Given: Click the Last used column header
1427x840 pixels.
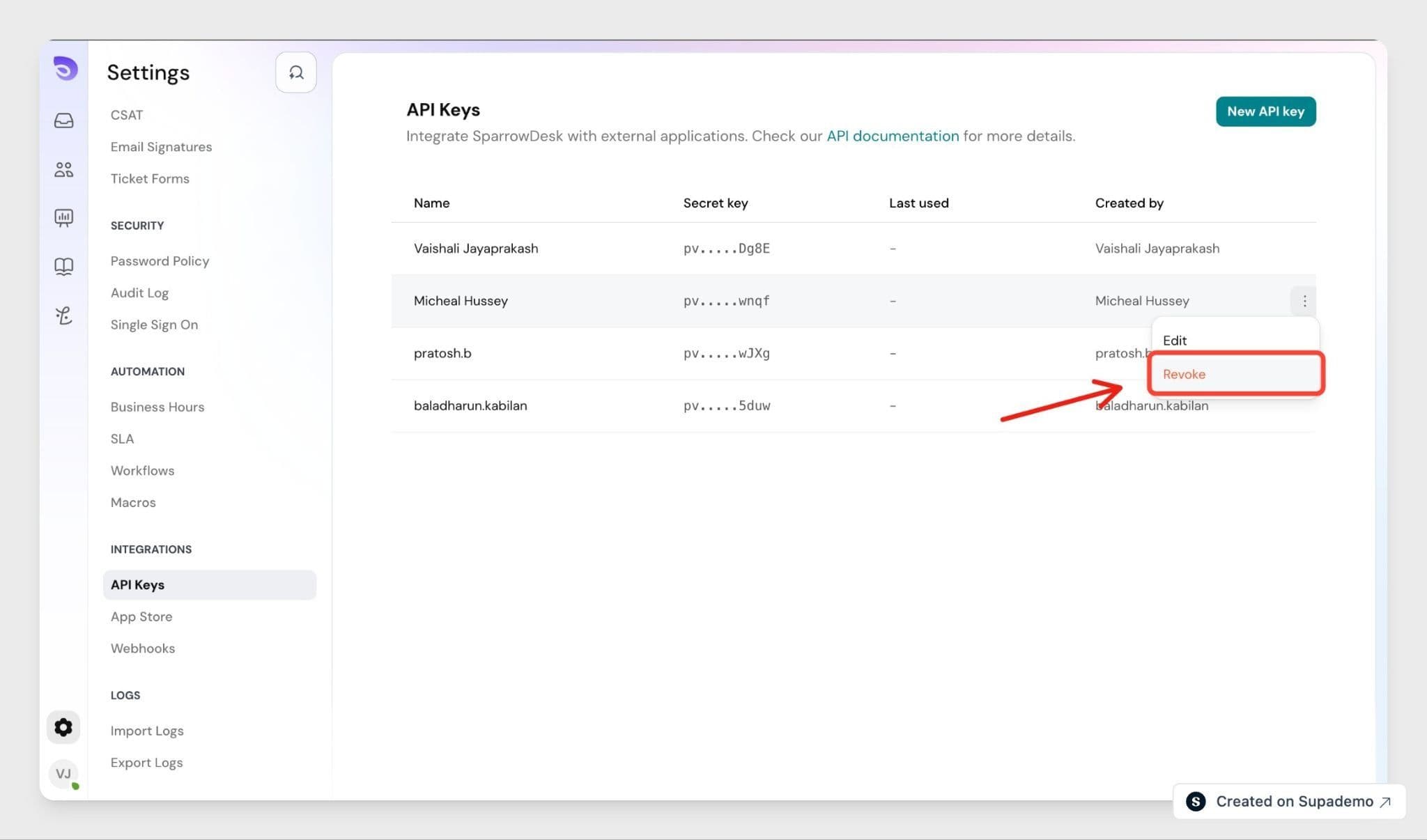Looking at the screenshot, I should click(918, 203).
